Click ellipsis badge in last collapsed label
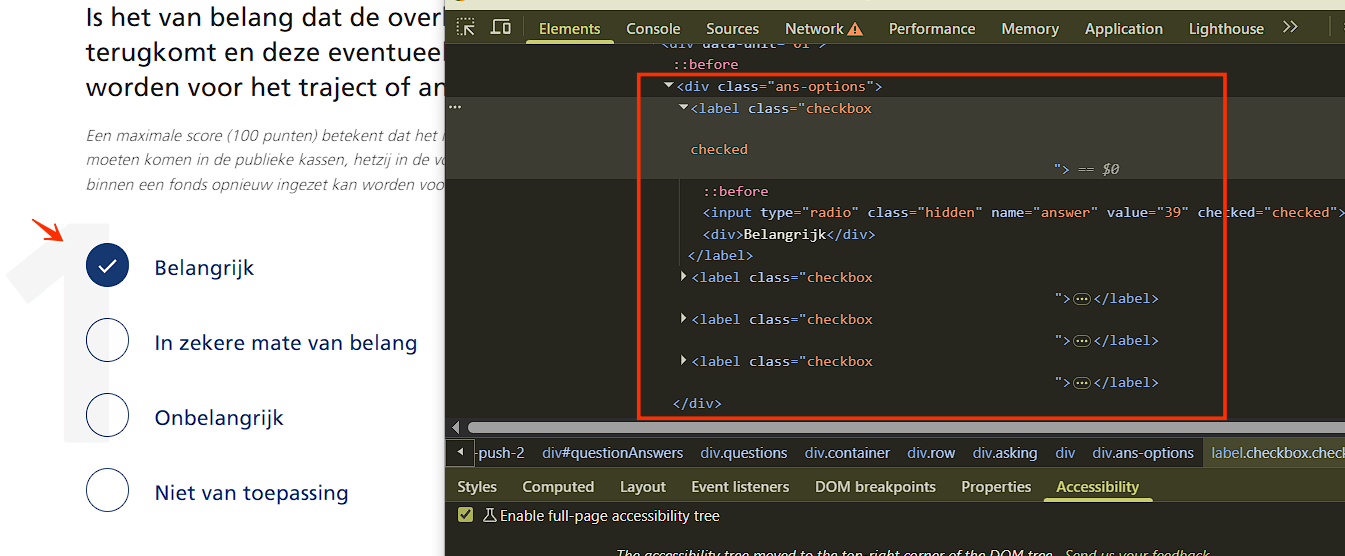Viewport: 1345px width, 556px height. pos(1081,383)
